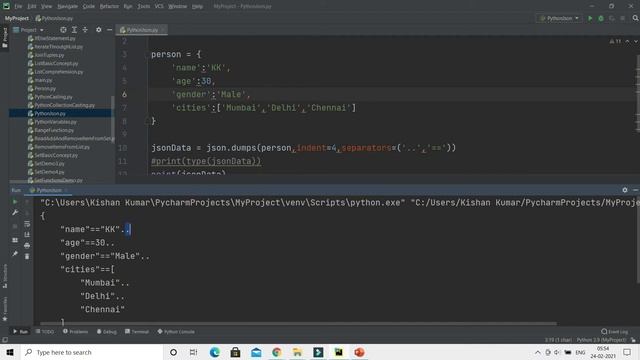Clear all Run console output
Screen dimensions: 640x360
pos(27,256)
